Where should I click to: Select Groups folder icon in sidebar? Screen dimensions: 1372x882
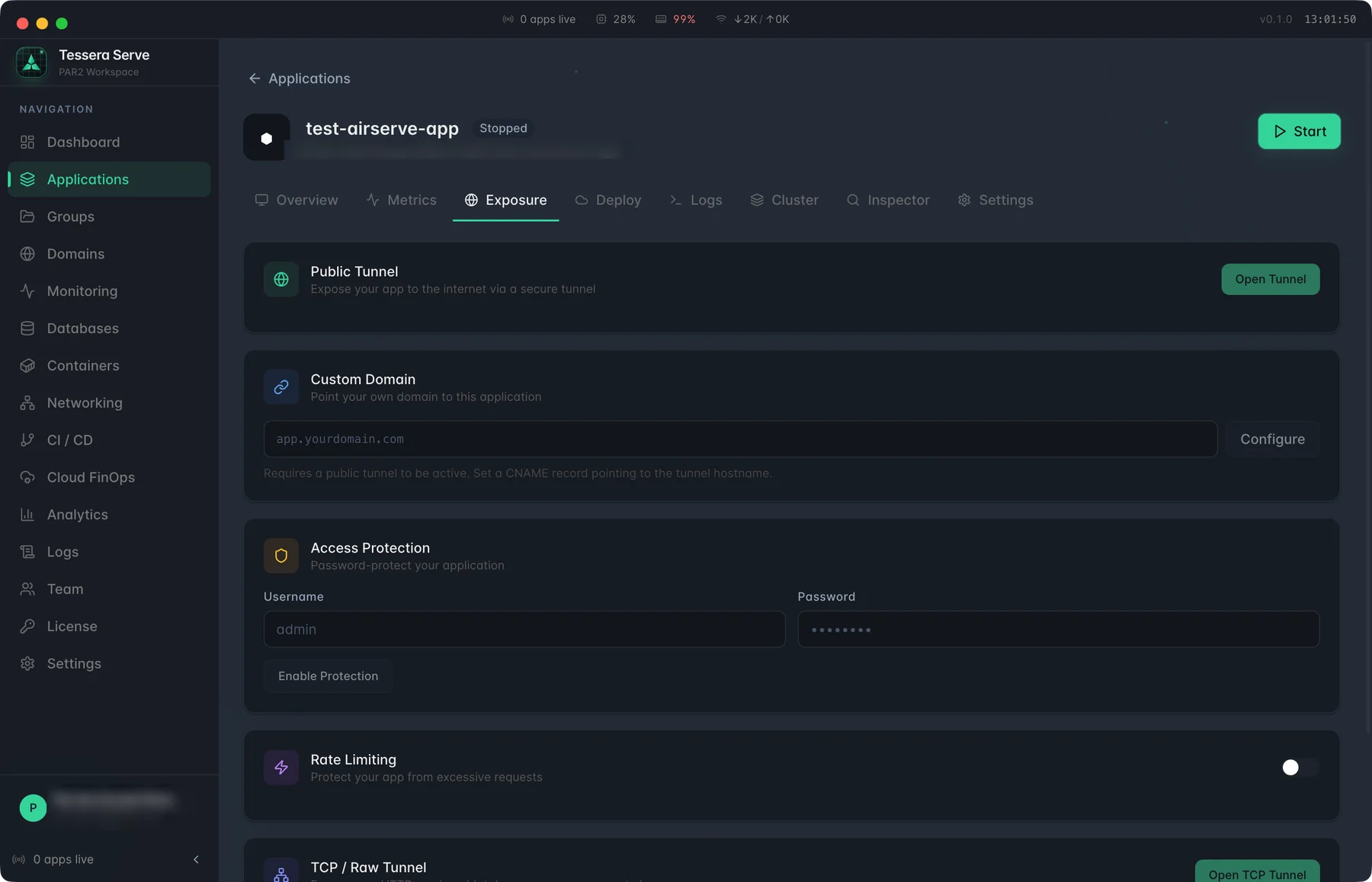click(x=27, y=216)
